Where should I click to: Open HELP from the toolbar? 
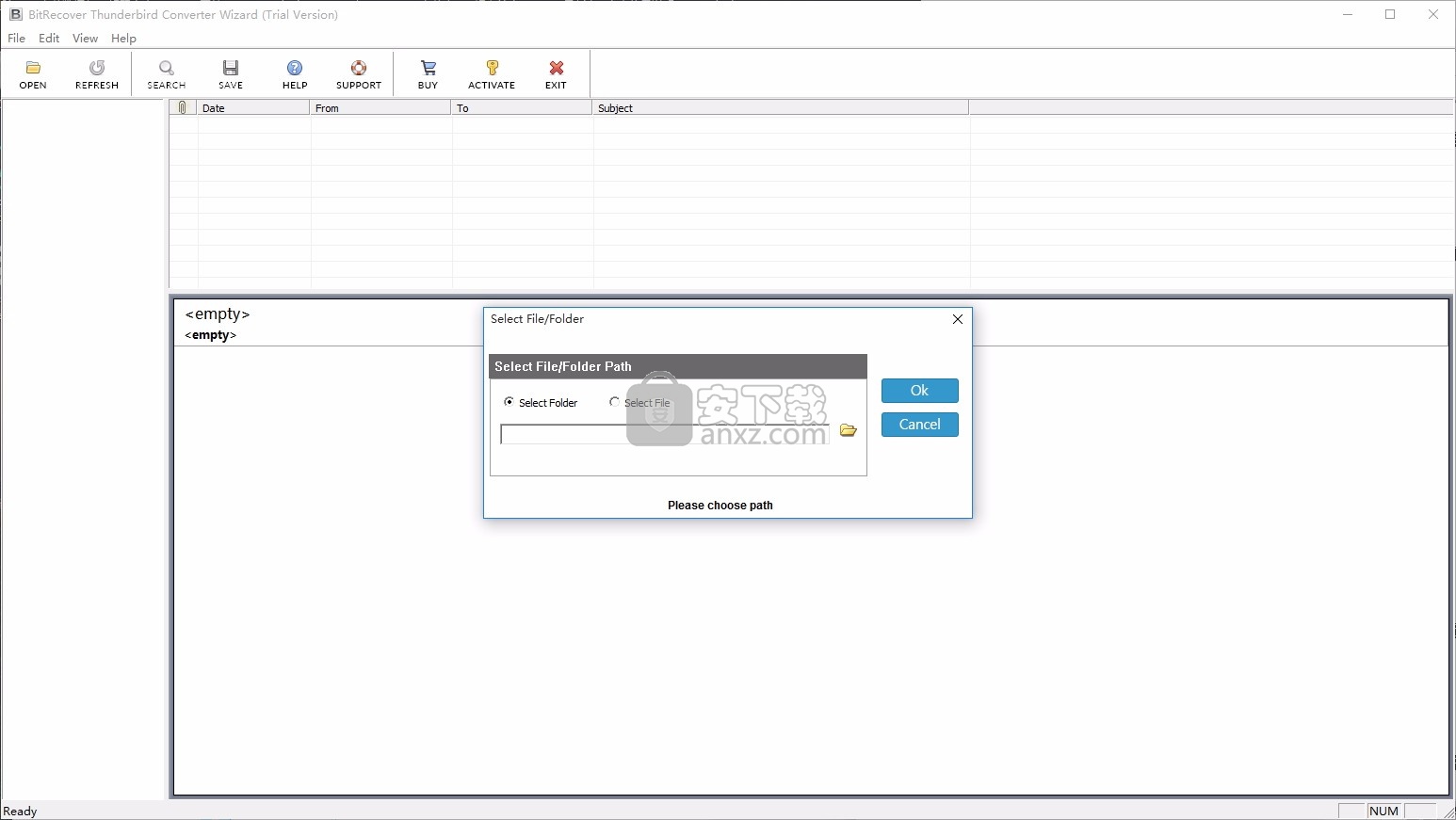click(x=295, y=73)
